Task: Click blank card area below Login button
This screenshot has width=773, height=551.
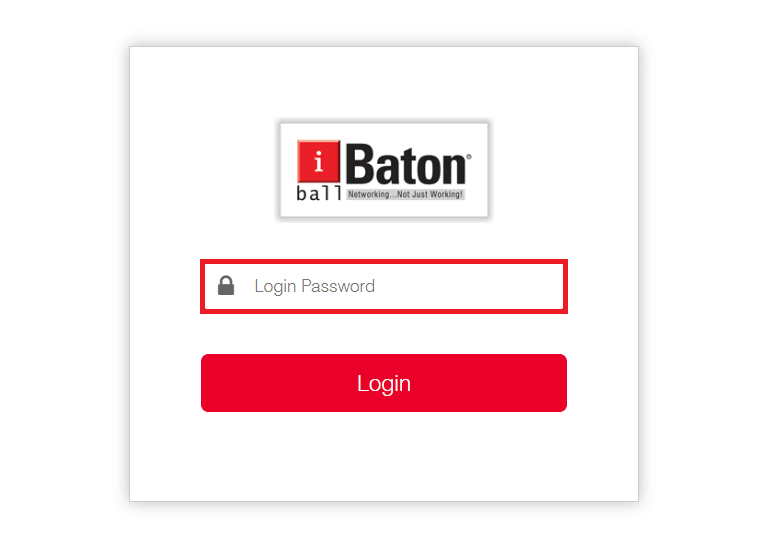Action: [384, 457]
